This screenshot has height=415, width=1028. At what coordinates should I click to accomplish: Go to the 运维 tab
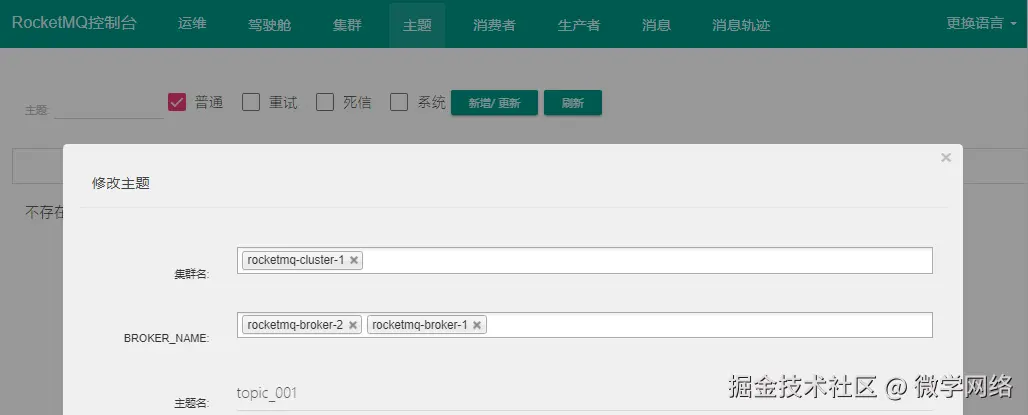click(192, 24)
